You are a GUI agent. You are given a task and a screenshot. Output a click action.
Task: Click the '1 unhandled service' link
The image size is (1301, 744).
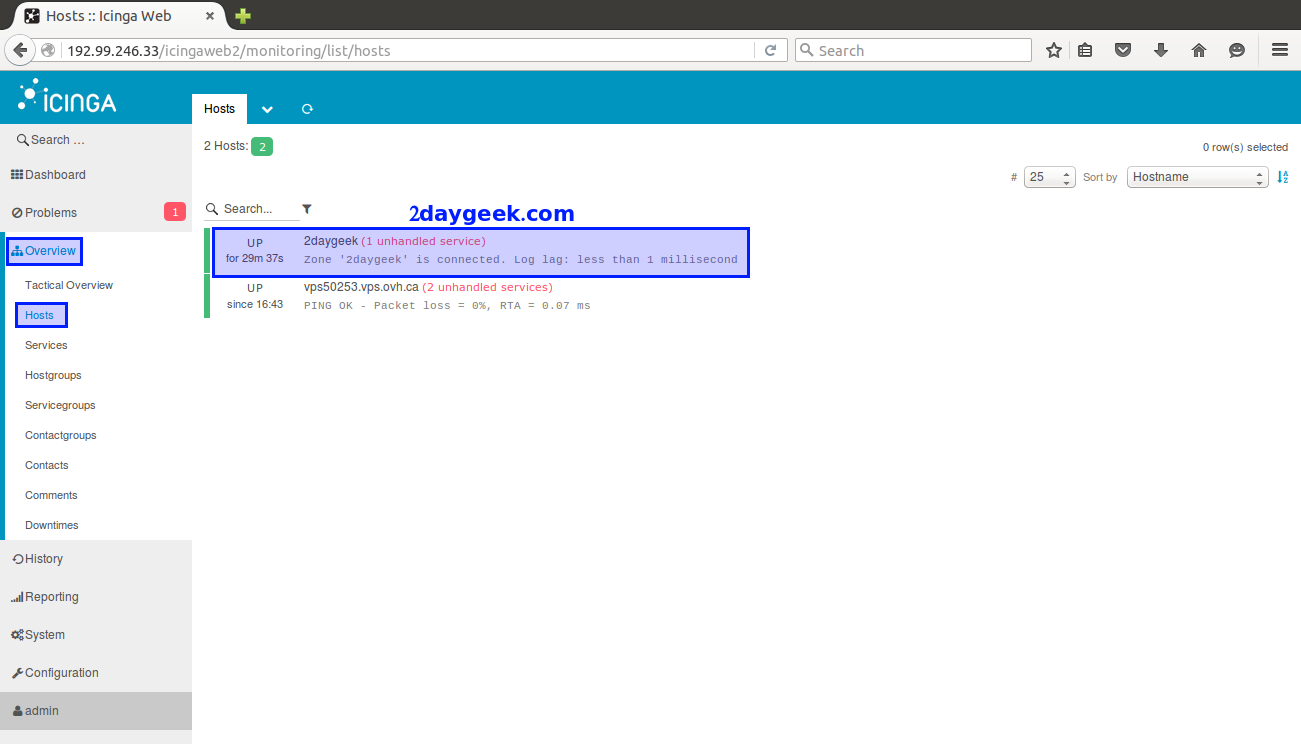pyautogui.click(x=423, y=241)
